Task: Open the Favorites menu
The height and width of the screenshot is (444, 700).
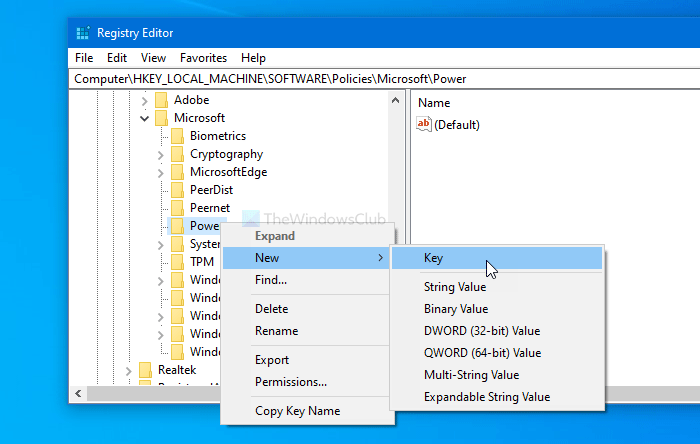Action: pos(203,58)
